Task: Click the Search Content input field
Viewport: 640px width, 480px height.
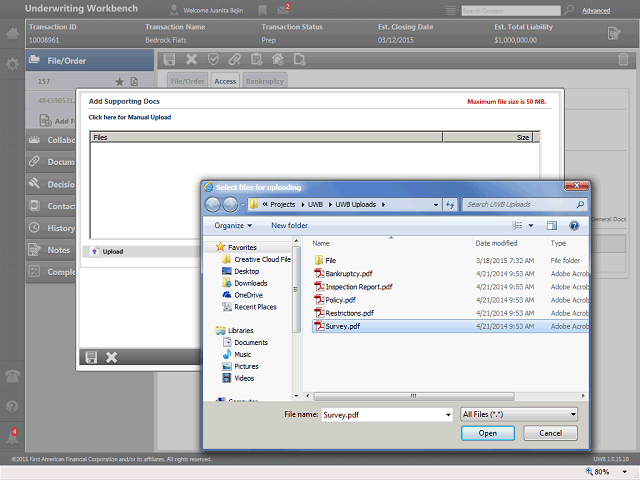Action: [511, 11]
